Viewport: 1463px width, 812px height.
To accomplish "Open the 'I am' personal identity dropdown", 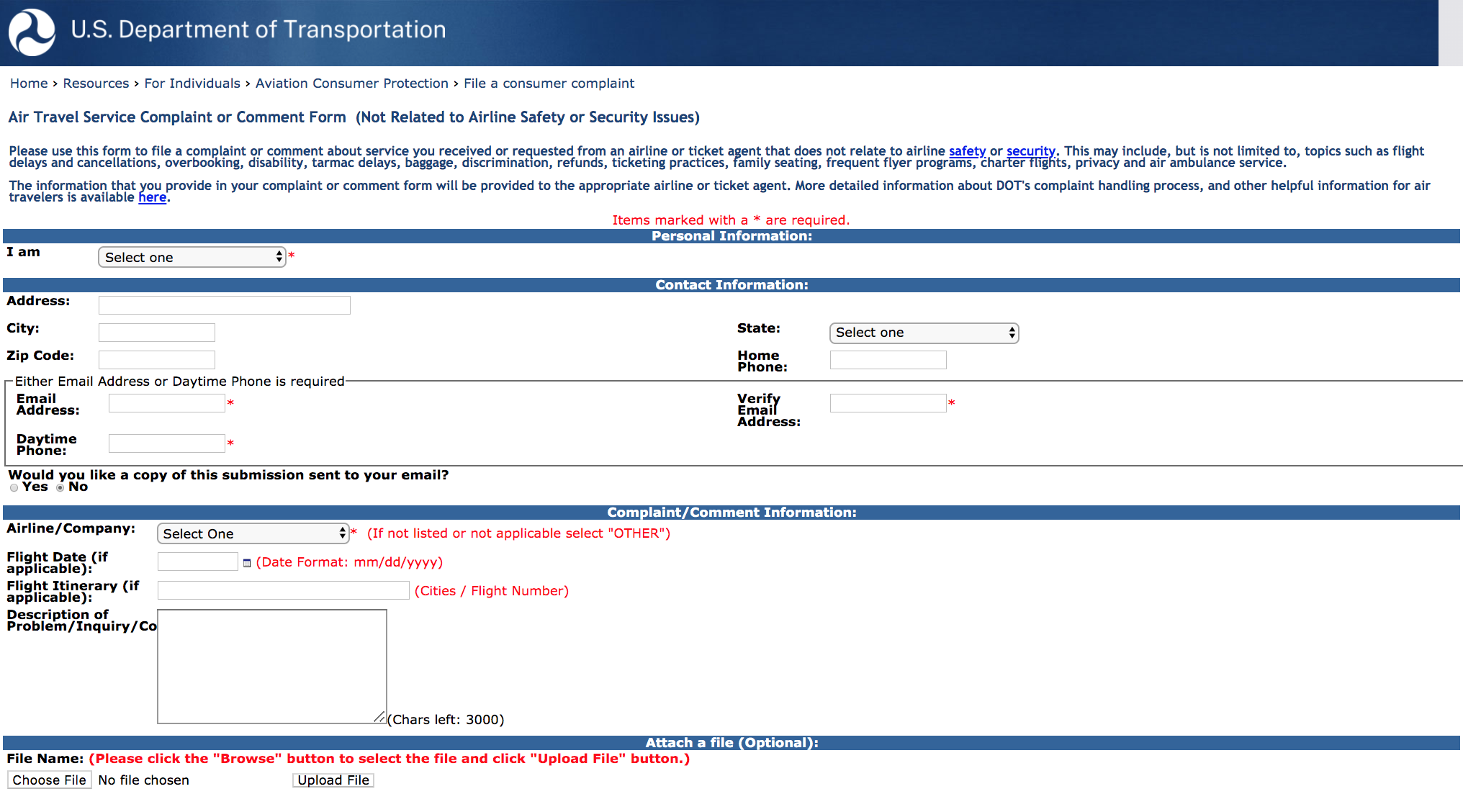I will [189, 258].
